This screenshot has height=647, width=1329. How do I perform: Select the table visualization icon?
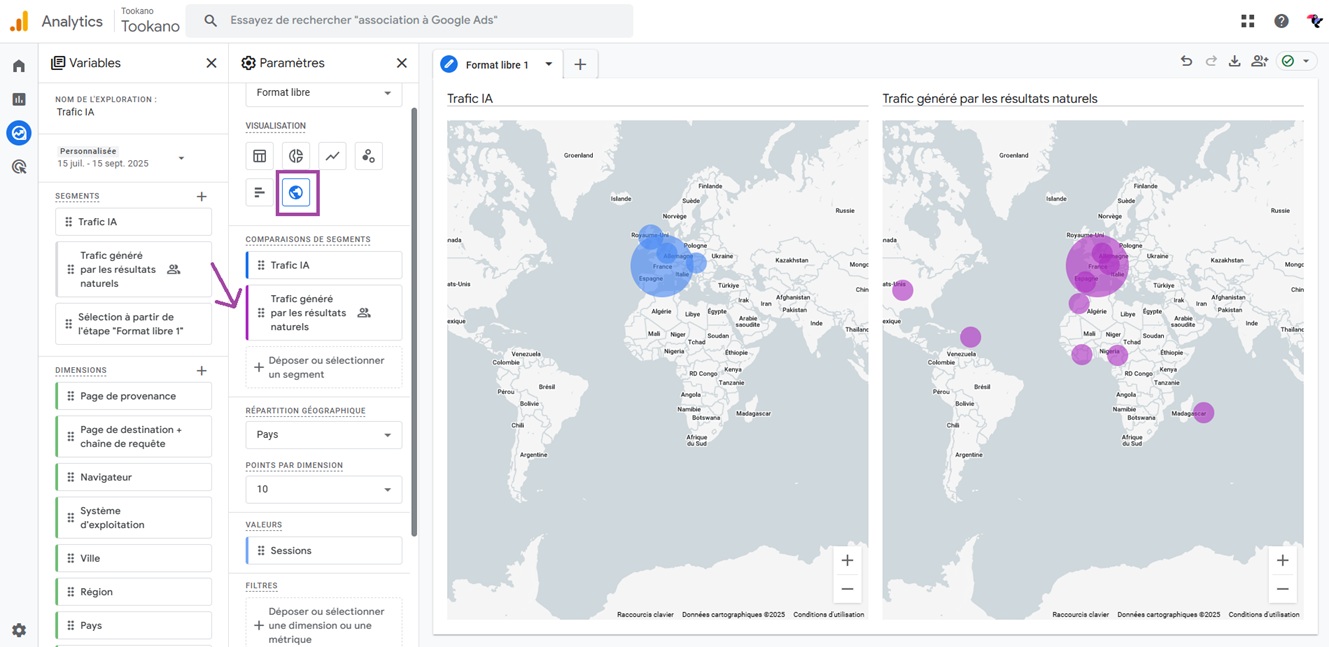coord(260,156)
